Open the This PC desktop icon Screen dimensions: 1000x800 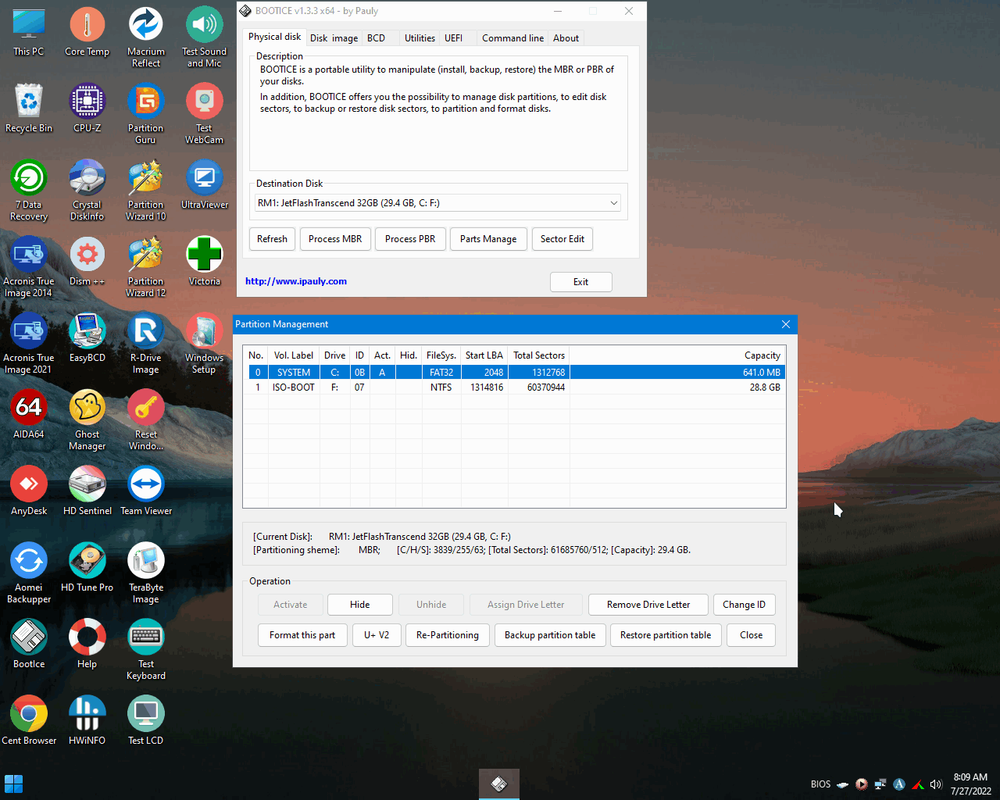pos(29,32)
